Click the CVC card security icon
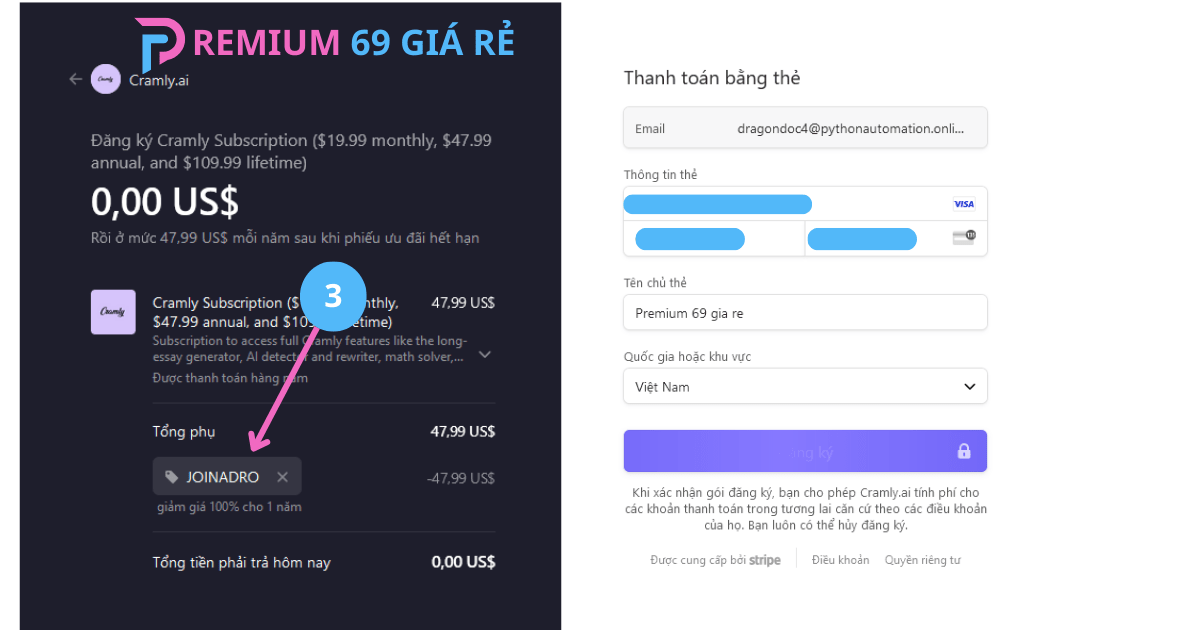1200x630 pixels. coord(963,238)
